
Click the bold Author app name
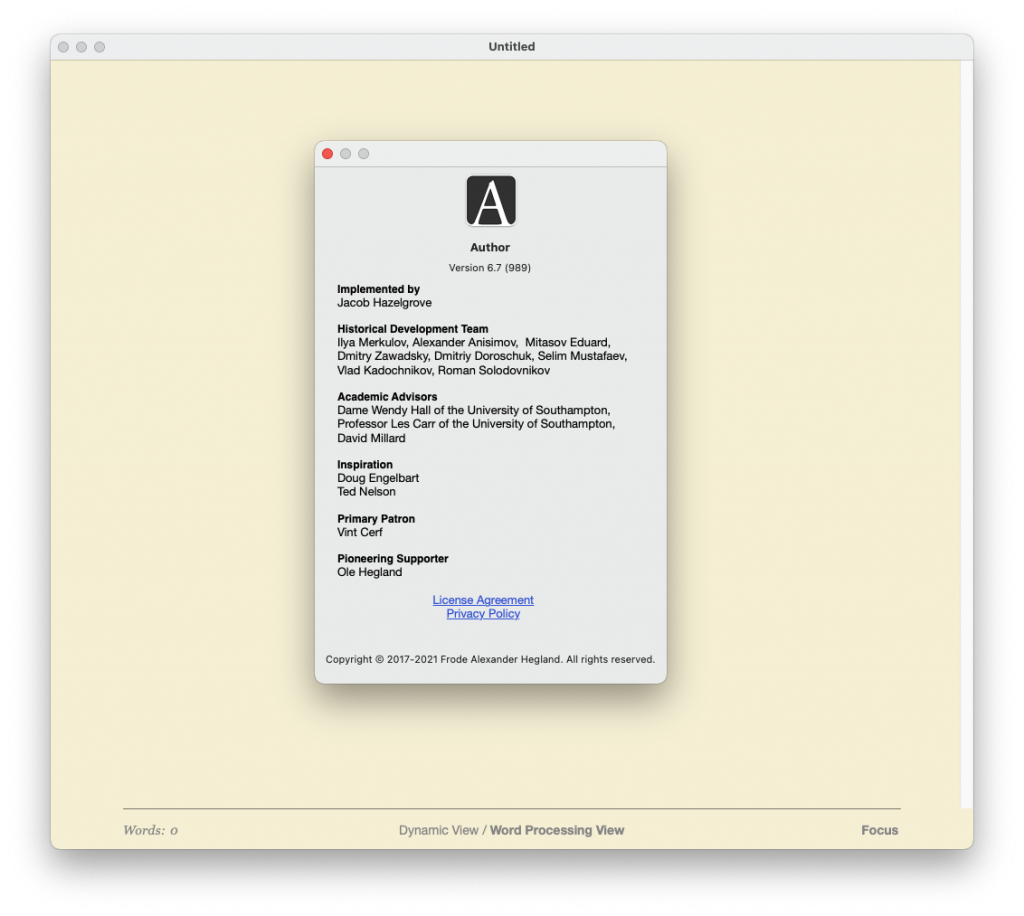(x=490, y=247)
